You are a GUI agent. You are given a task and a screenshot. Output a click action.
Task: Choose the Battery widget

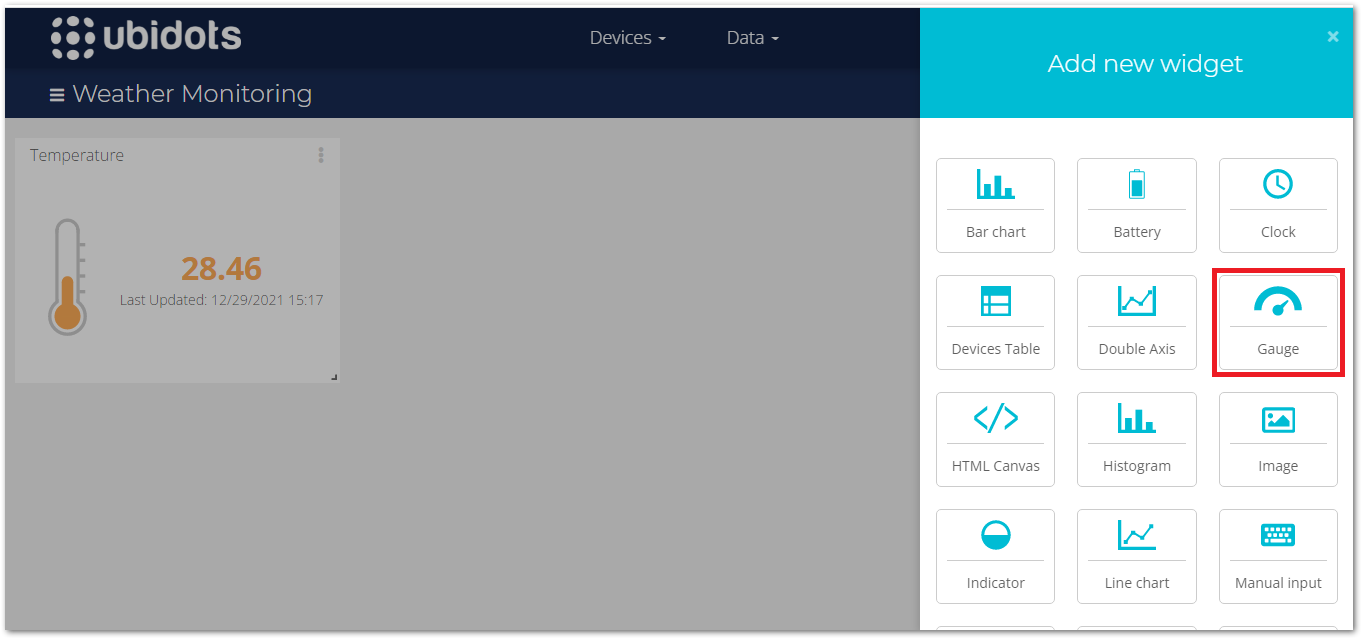coord(1136,205)
